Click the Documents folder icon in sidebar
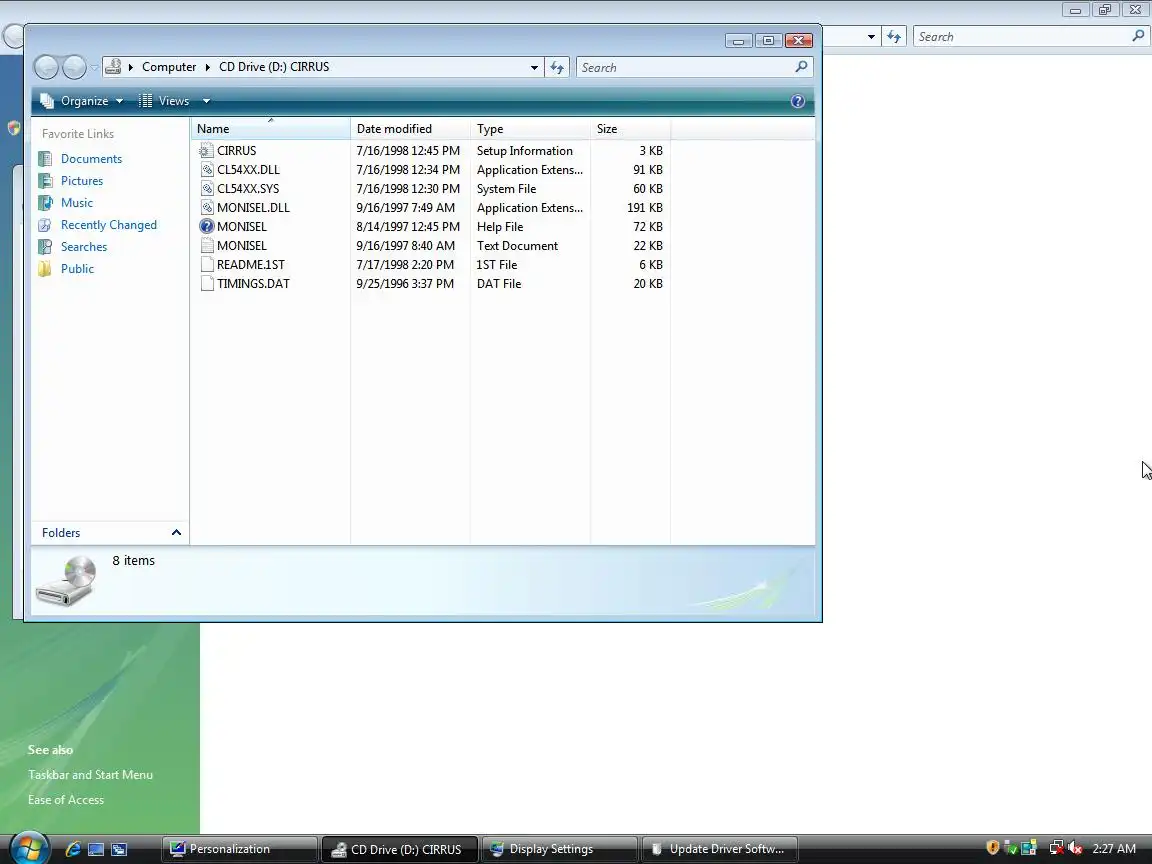 (x=46, y=159)
